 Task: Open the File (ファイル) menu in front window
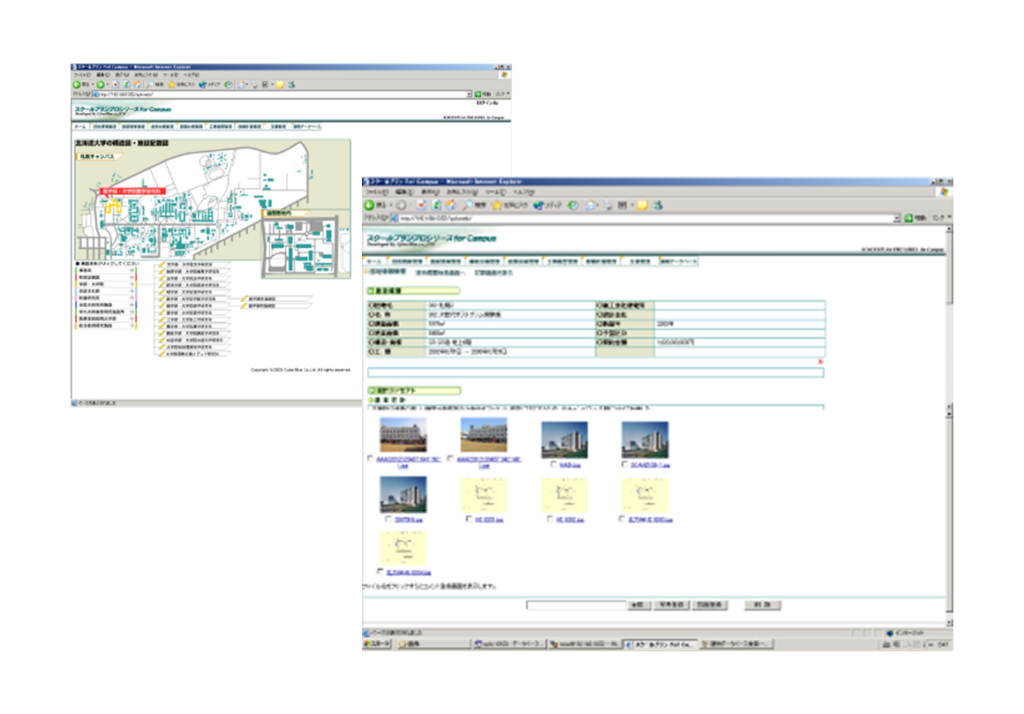377,192
